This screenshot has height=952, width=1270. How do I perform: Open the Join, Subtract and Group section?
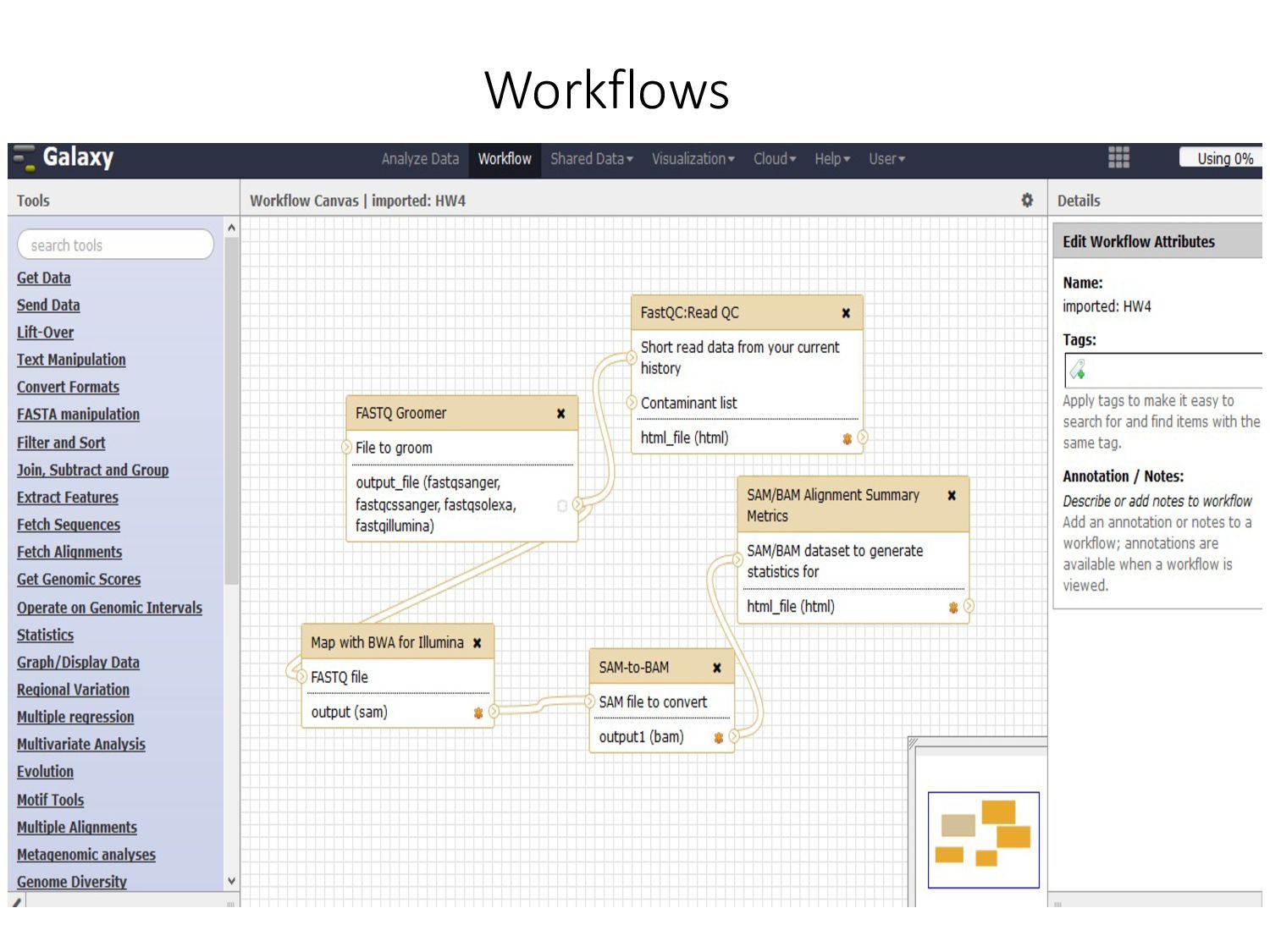[93, 470]
